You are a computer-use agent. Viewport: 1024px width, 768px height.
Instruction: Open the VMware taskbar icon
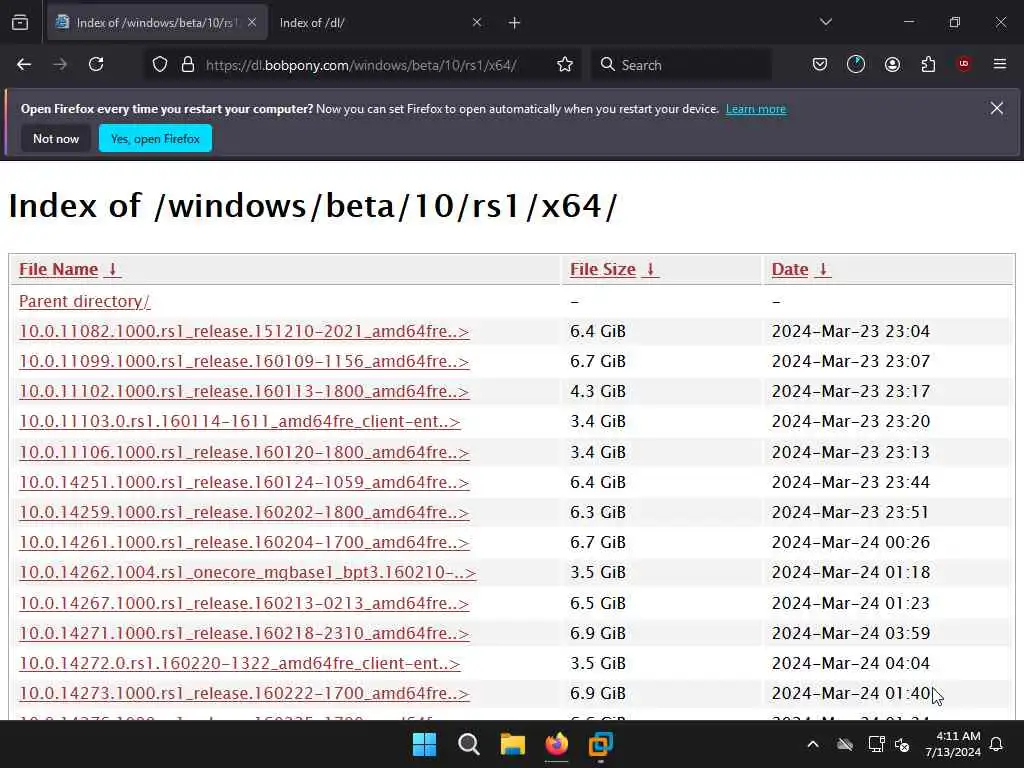[601, 744]
